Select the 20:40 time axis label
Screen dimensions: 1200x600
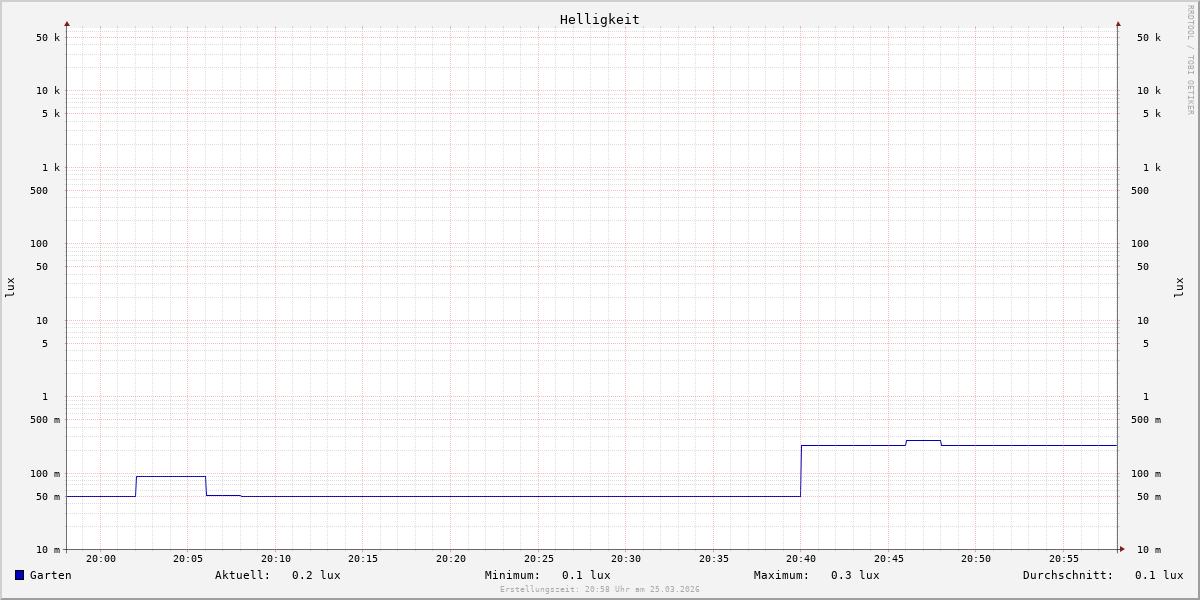click(801, 559)
